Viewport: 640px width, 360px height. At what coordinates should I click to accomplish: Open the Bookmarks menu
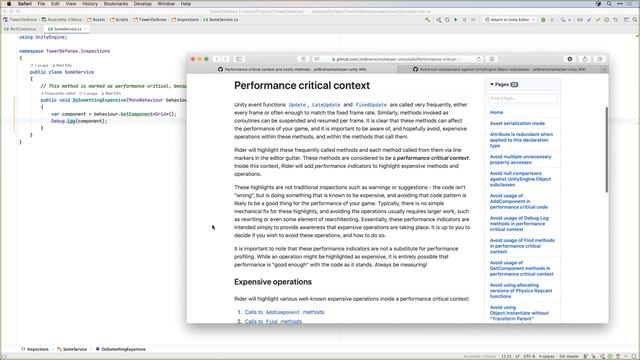coord(116,4)
